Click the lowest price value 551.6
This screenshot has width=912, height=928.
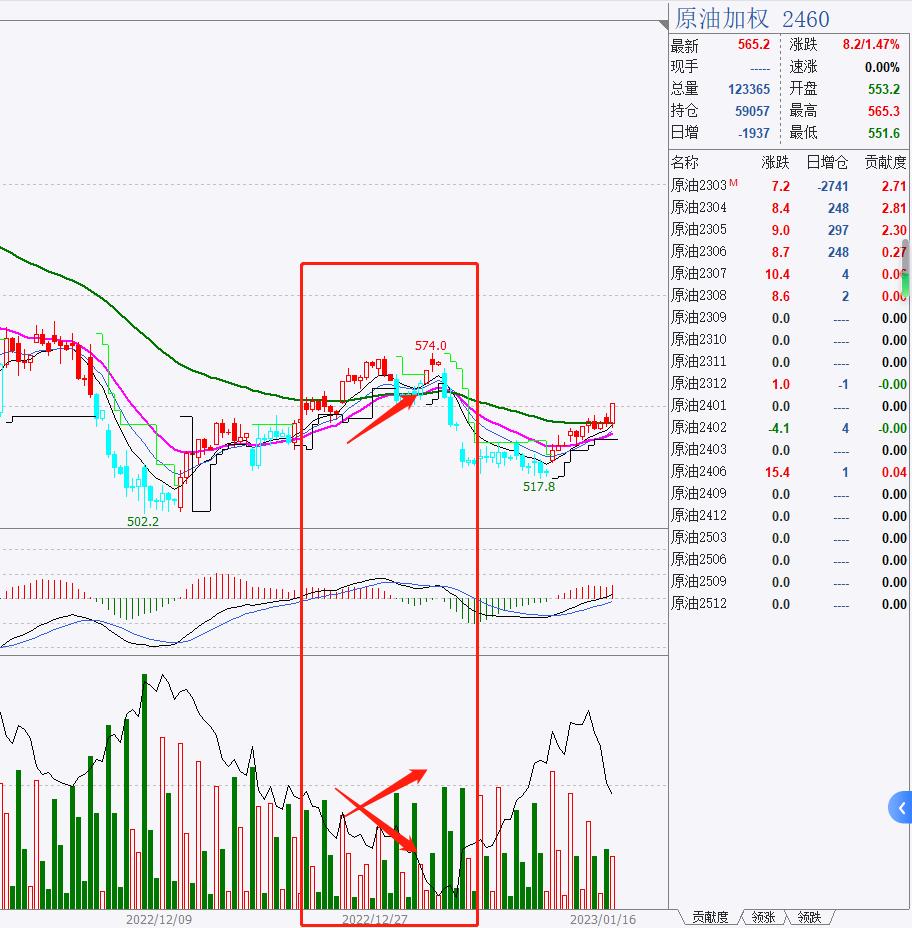click(884, 133)
